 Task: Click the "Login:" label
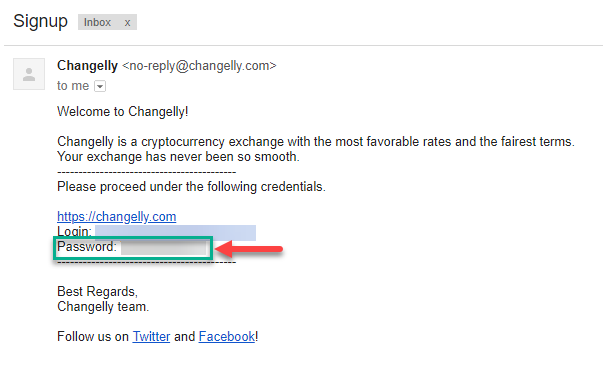click(75, 232)
